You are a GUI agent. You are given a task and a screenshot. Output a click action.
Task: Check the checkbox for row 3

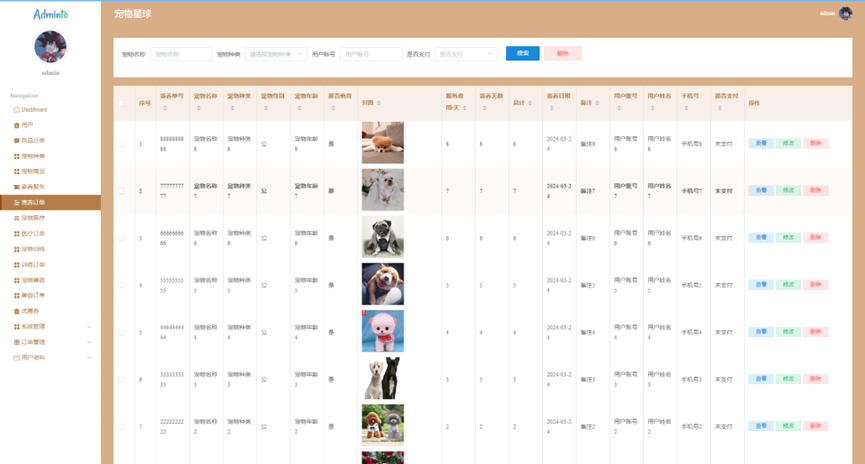coord(121,238)
